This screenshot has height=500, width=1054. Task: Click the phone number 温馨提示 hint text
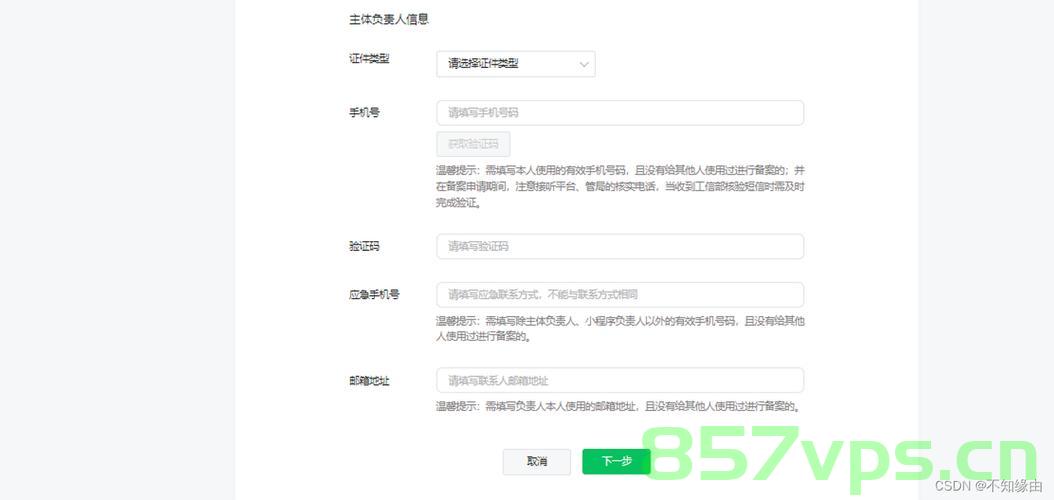click(x=620, y=187)
